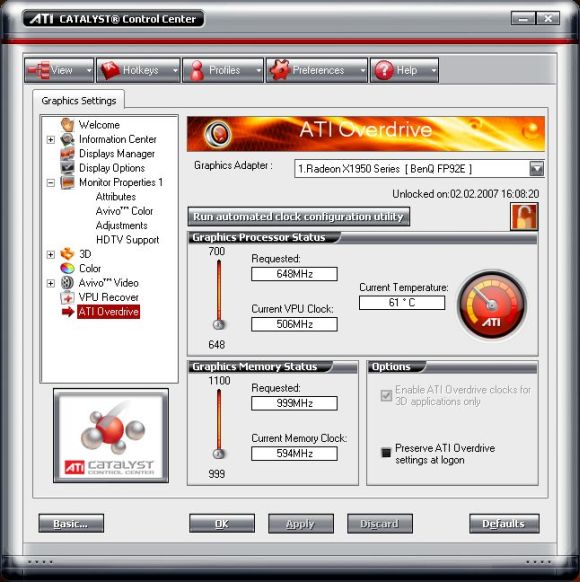Image resolution: width=580 pixels, height=582 pixels.
Task: Click the Profiles person icon
Action: click(x=197, y=70)
